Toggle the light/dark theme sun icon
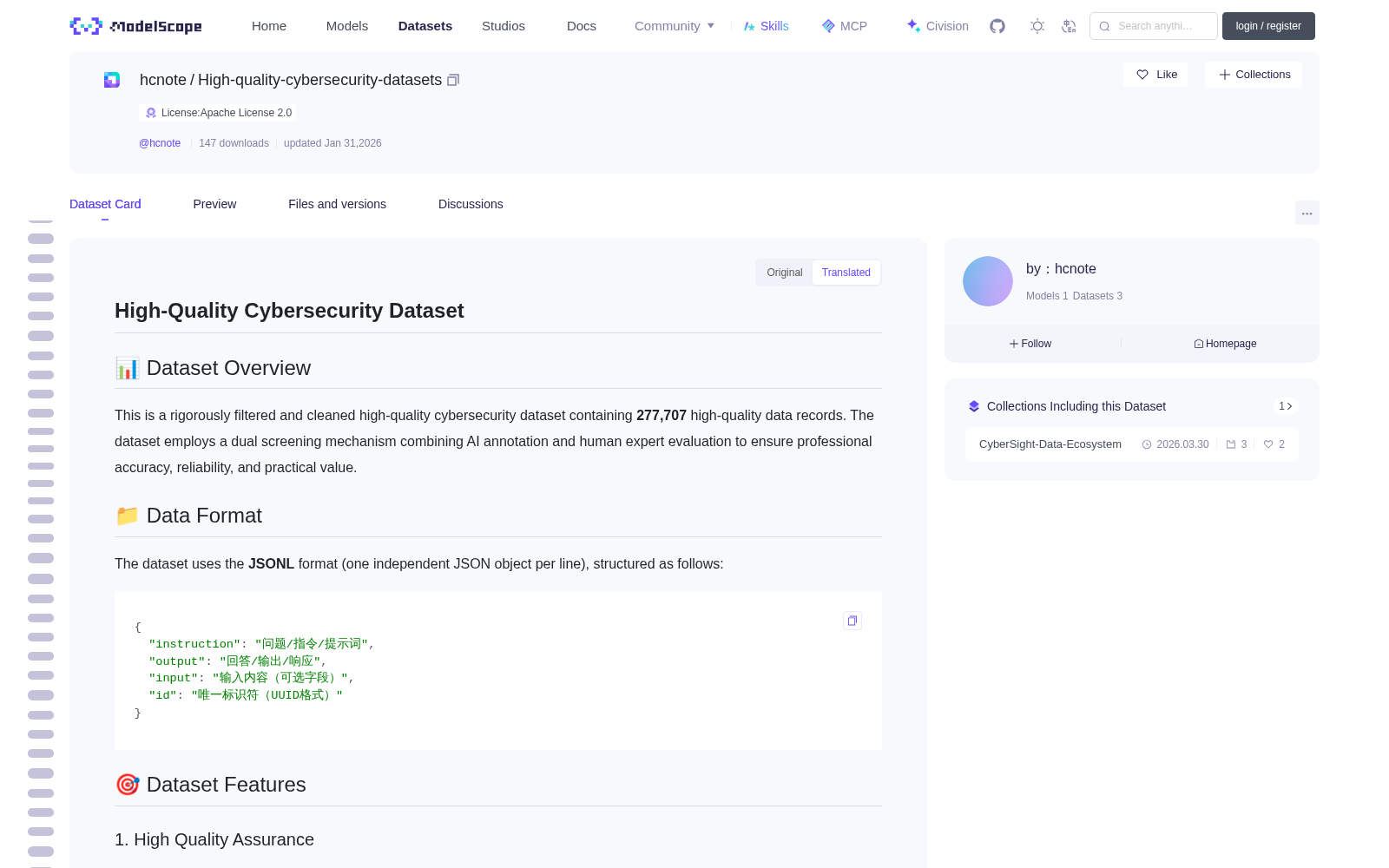Screen dimensions: 1389x868 [1037, 26]
